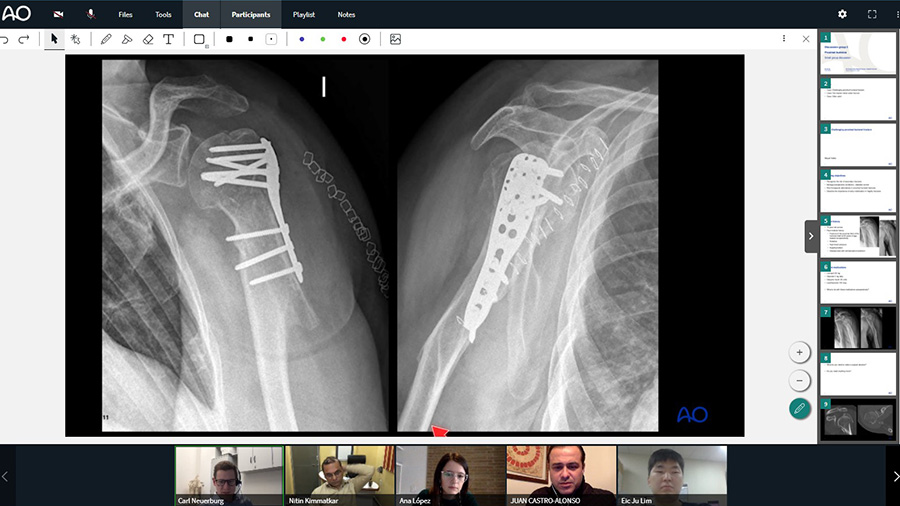
Task: Click the redo arrow
Action: click(x=24, y=39)
